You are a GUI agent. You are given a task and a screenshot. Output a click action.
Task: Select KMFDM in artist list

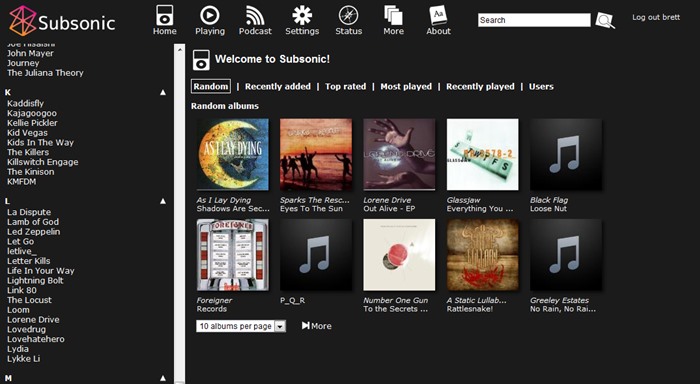(21, 182)
